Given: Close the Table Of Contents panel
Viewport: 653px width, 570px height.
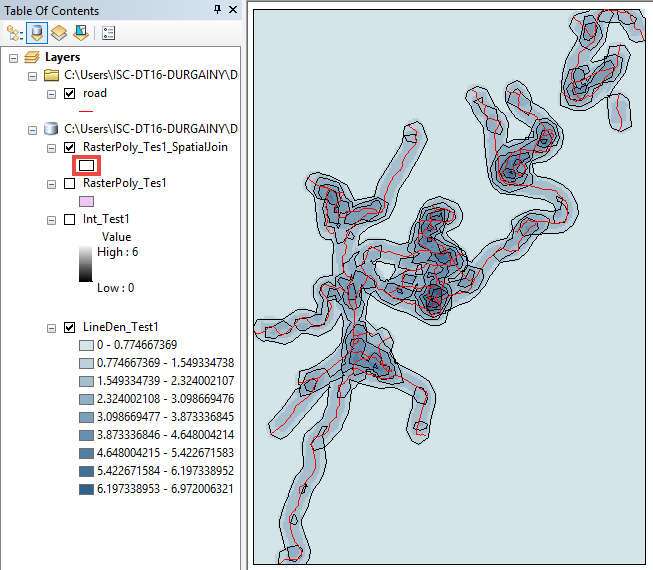Looking at the screenshot, I should click(233, 10).
